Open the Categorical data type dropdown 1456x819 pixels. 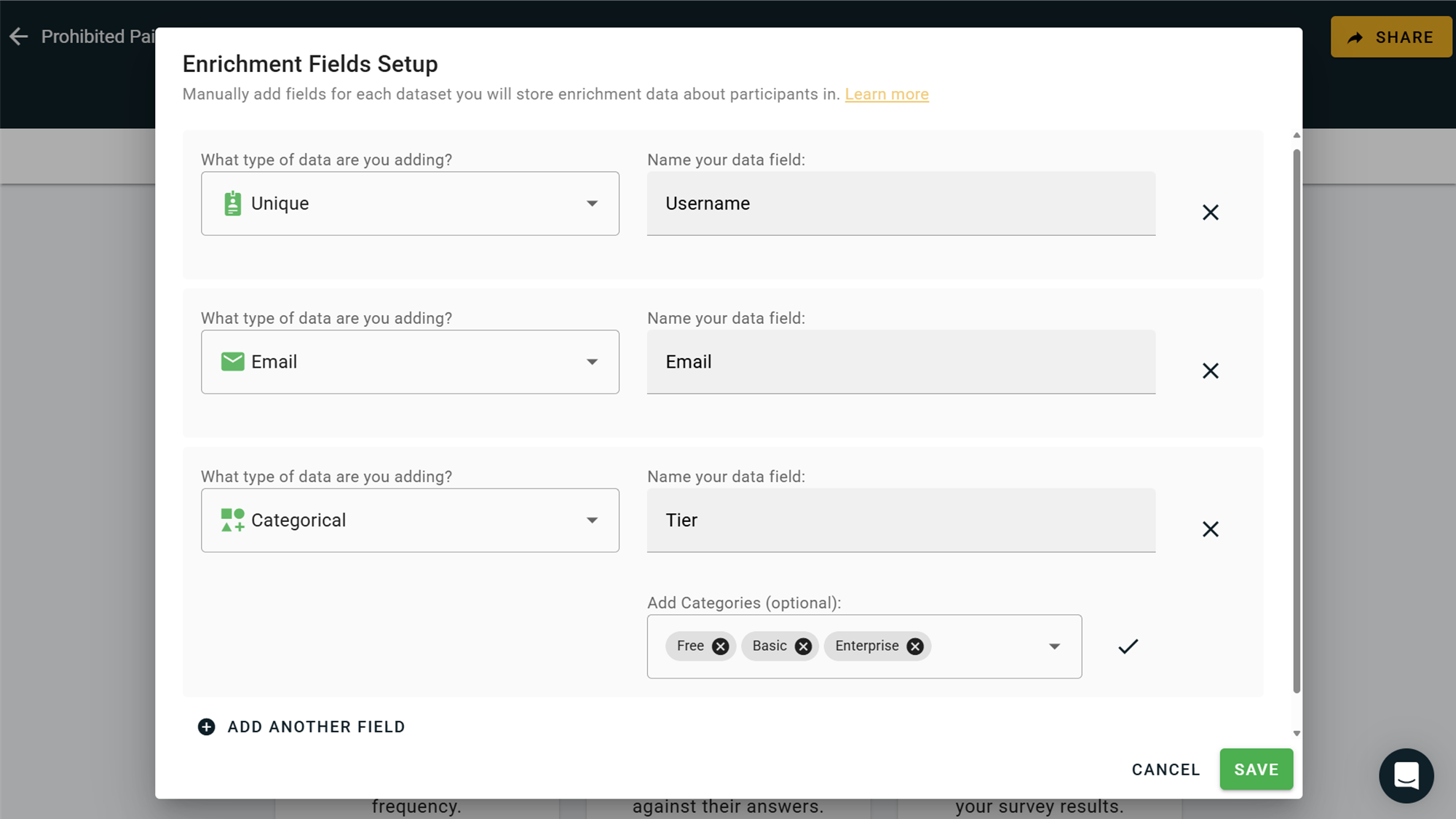(x=410, y=521)
